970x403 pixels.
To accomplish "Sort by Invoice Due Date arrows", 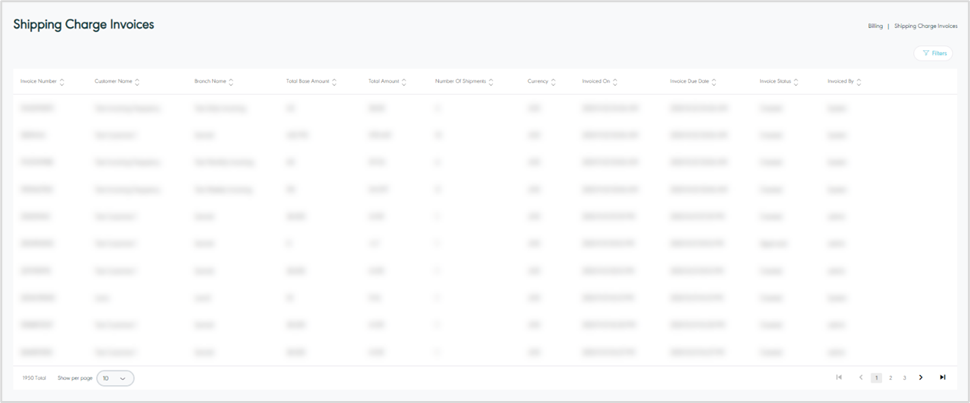I will (x=715, y=82).
